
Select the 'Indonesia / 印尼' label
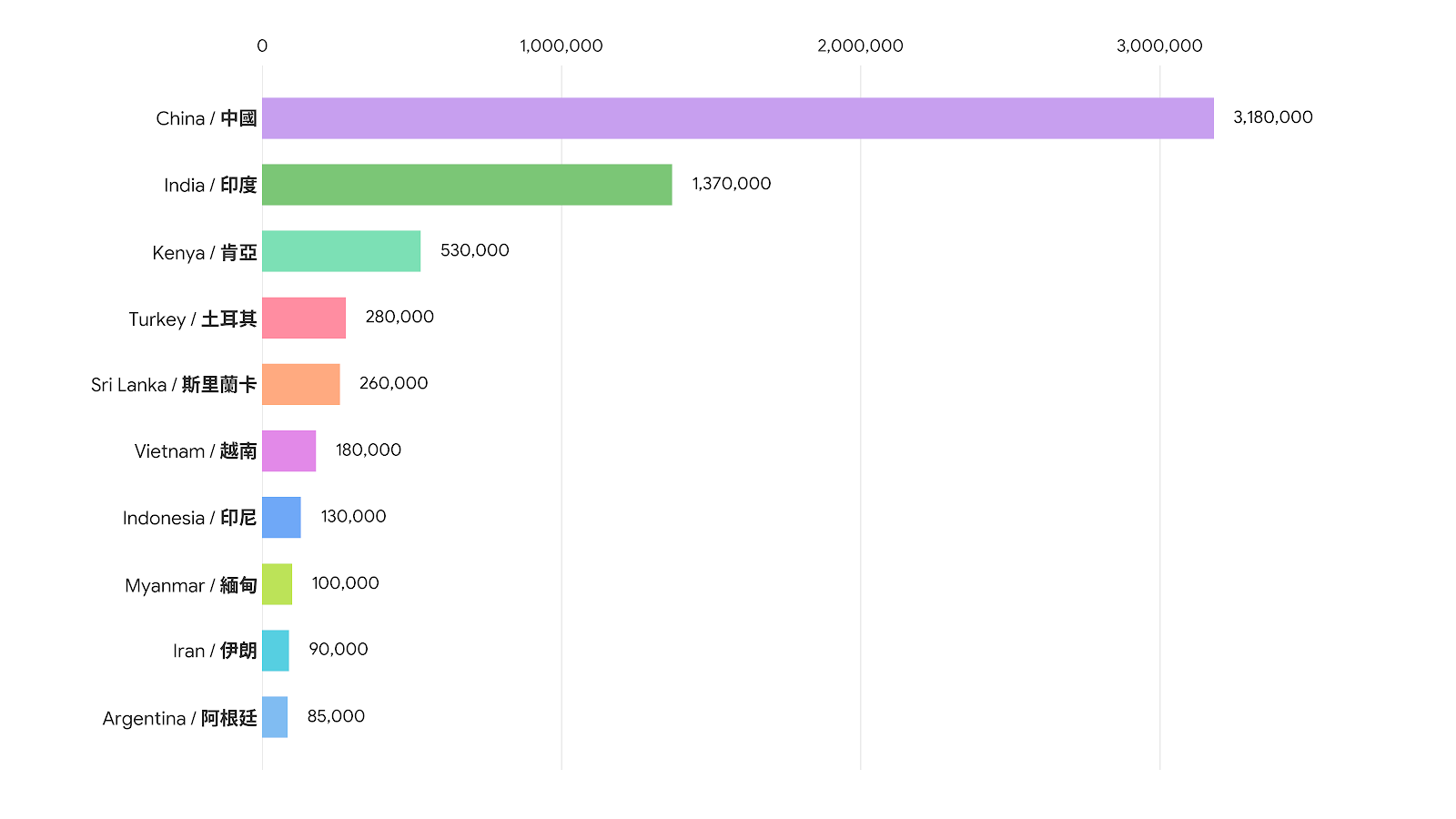[x=190, y=517]
